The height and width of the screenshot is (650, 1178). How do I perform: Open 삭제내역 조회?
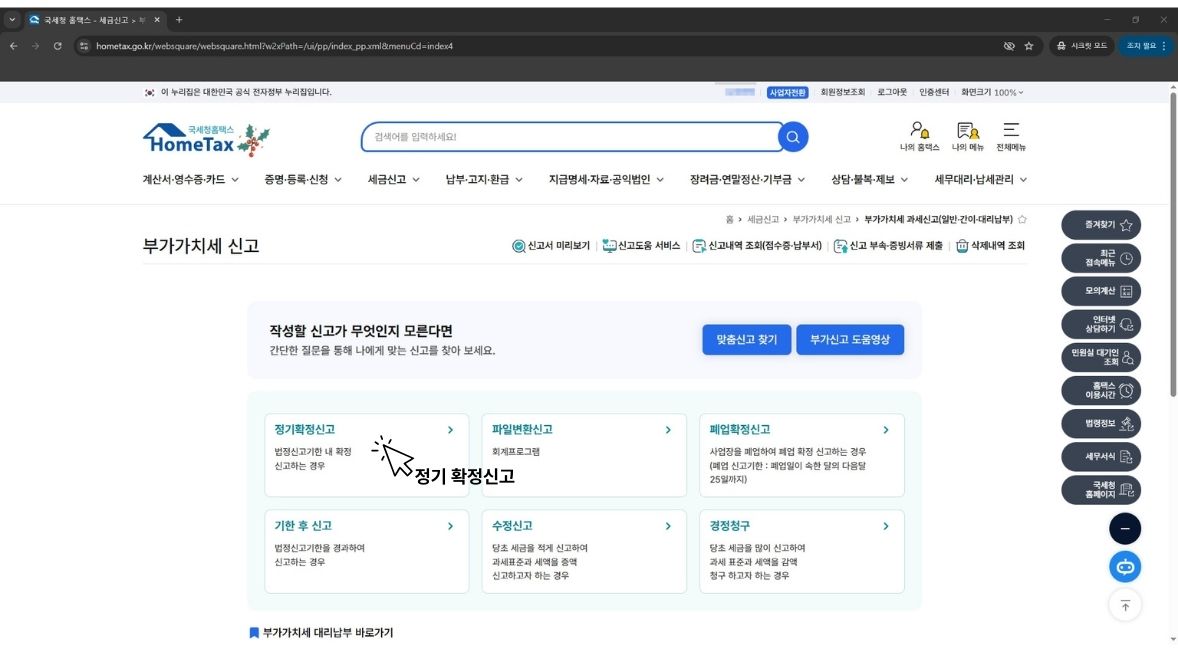[x=990, y=246]
